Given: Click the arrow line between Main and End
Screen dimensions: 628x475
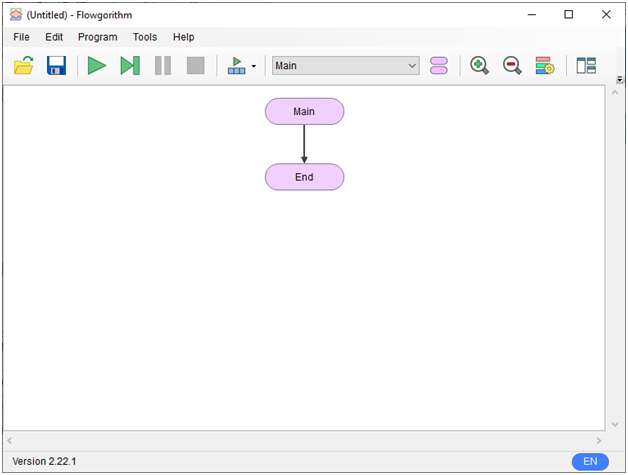Looking at the screenshot, I should 304,143.
